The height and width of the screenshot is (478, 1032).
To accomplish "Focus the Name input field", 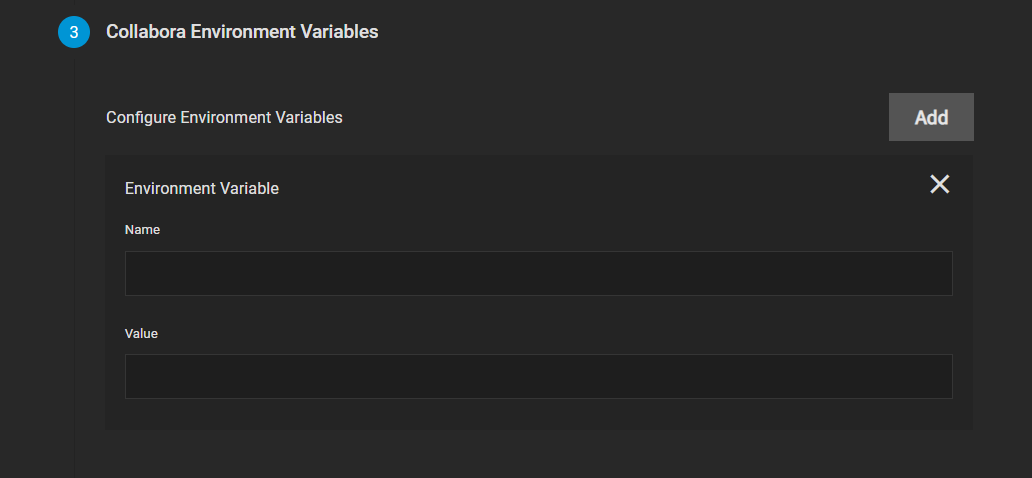I will 538,273.
